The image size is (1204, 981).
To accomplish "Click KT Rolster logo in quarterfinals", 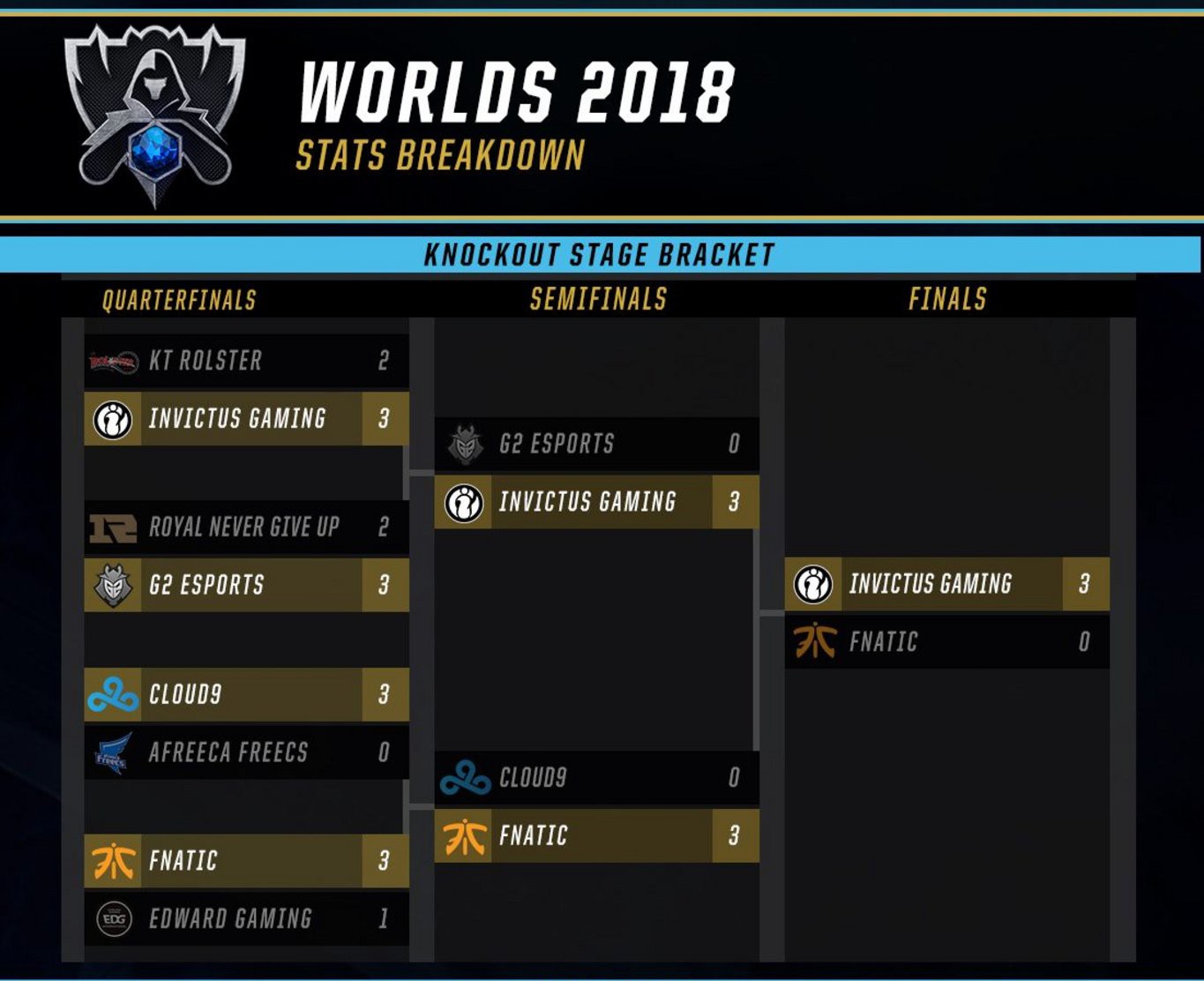I will point(113,361).
